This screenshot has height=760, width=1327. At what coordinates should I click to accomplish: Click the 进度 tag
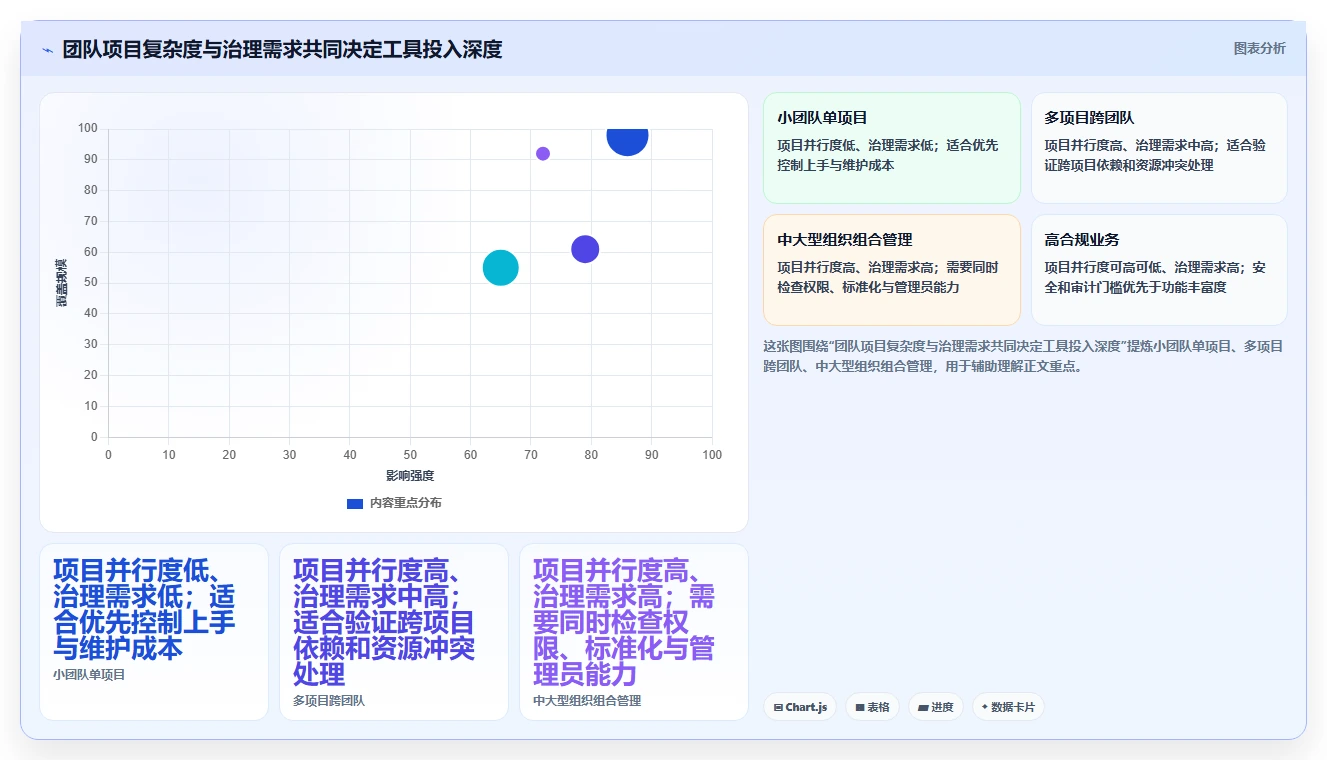point(935,707)
